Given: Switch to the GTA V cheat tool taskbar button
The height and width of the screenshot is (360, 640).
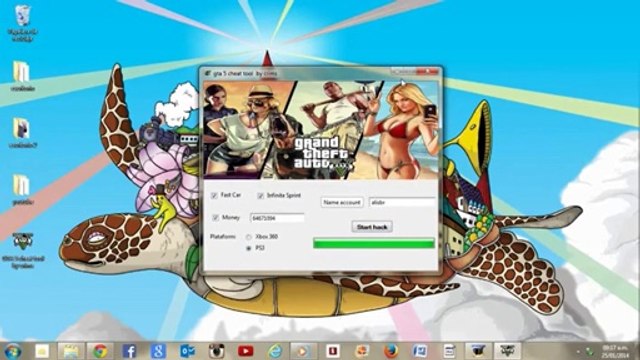Looking at the screenshot, I should [x=507, y=351].
